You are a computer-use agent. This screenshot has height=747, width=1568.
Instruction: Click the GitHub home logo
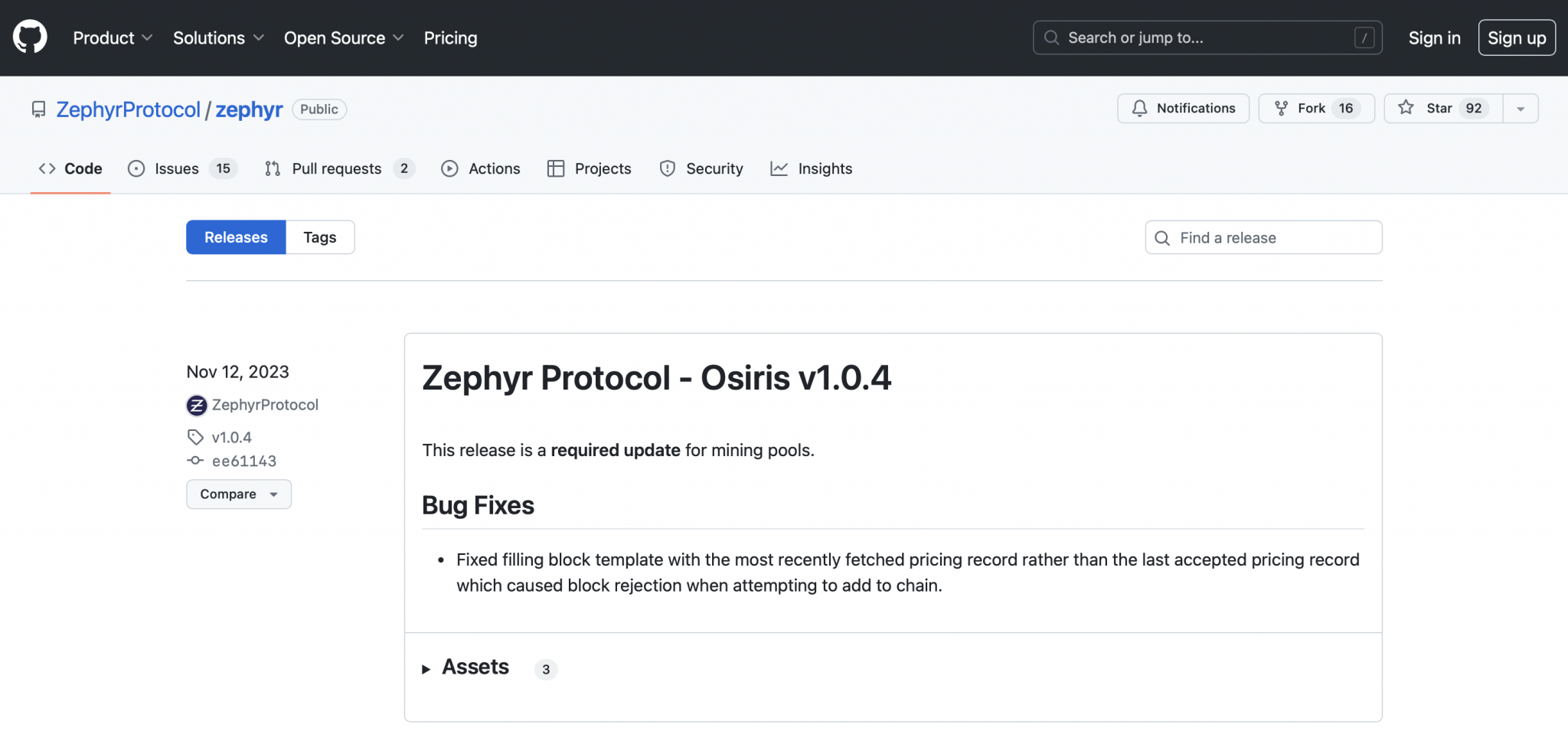click(x=28, y=37)
